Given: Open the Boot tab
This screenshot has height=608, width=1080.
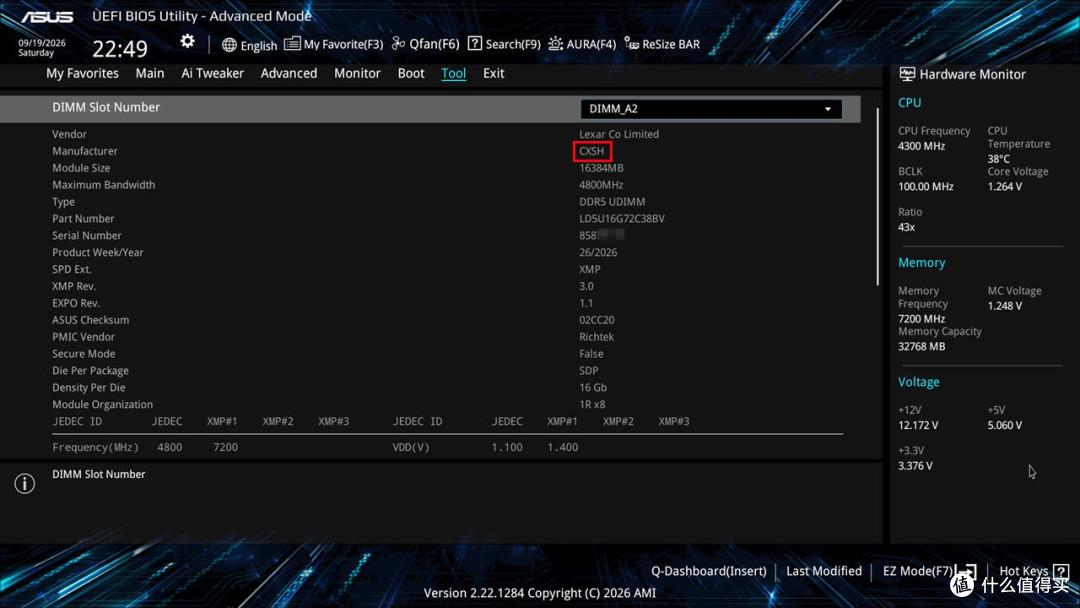Looking at the screenshot, I should point(411,73).
